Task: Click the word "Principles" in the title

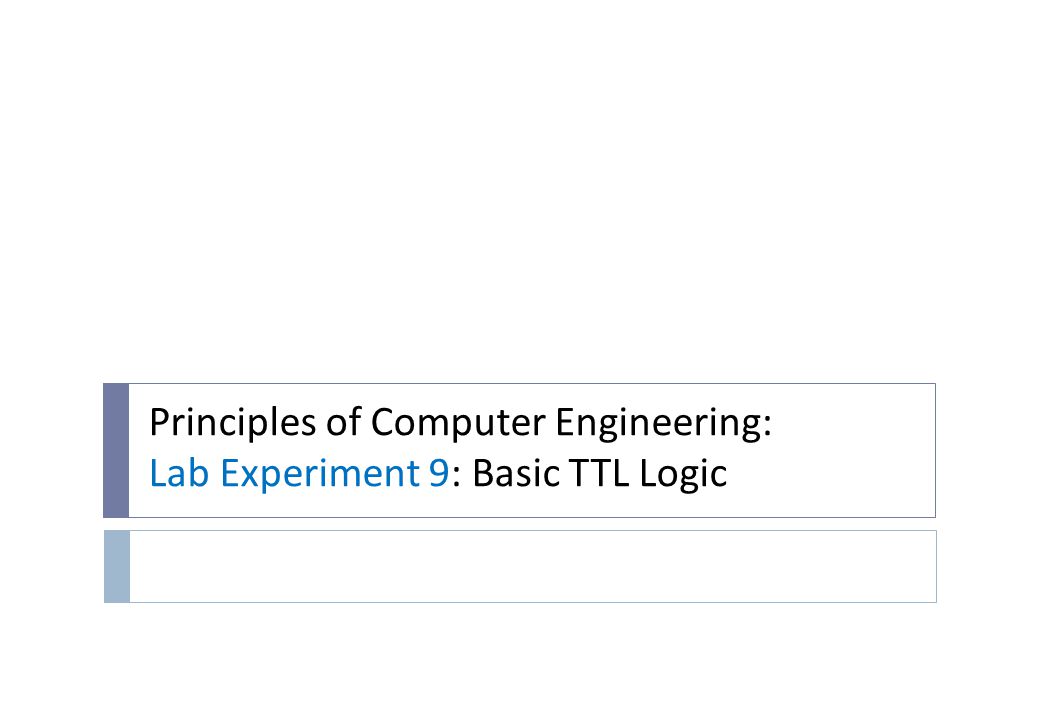Action: coord(232,422)
